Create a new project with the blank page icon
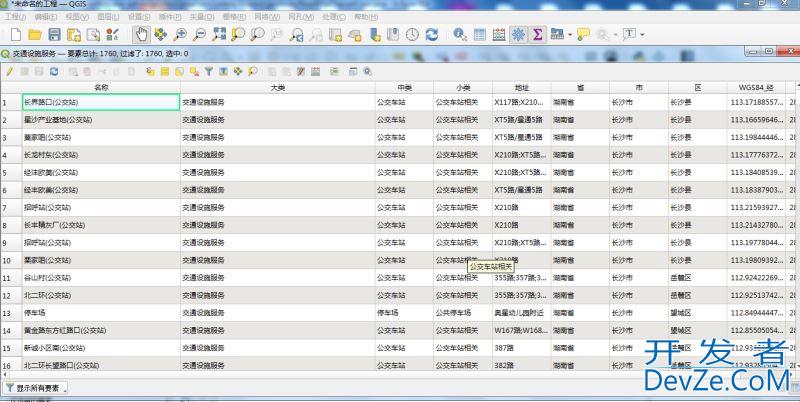The width and height of the screenshot is (800, 402). tap(16, 34)
